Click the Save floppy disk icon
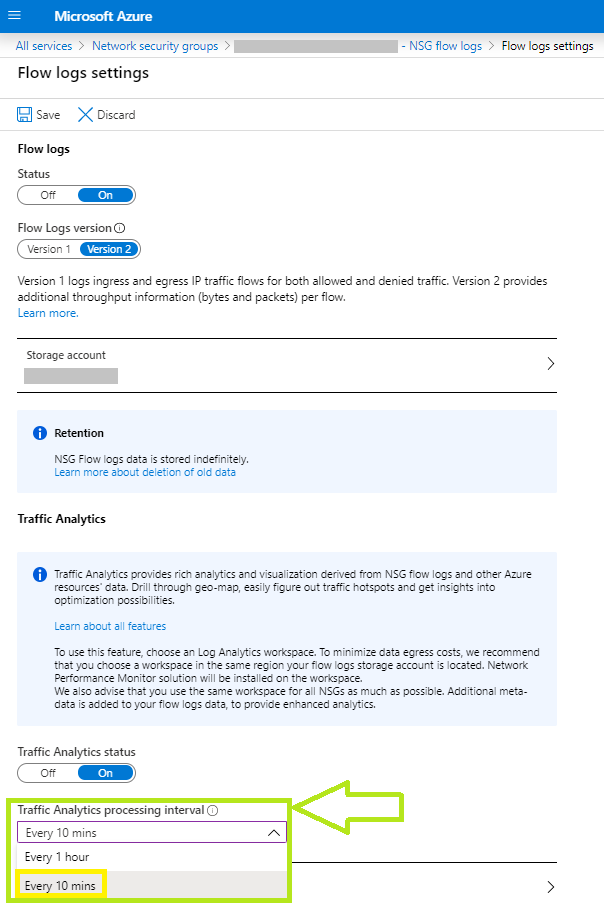The image size is (604, 903). pos(24,115)
